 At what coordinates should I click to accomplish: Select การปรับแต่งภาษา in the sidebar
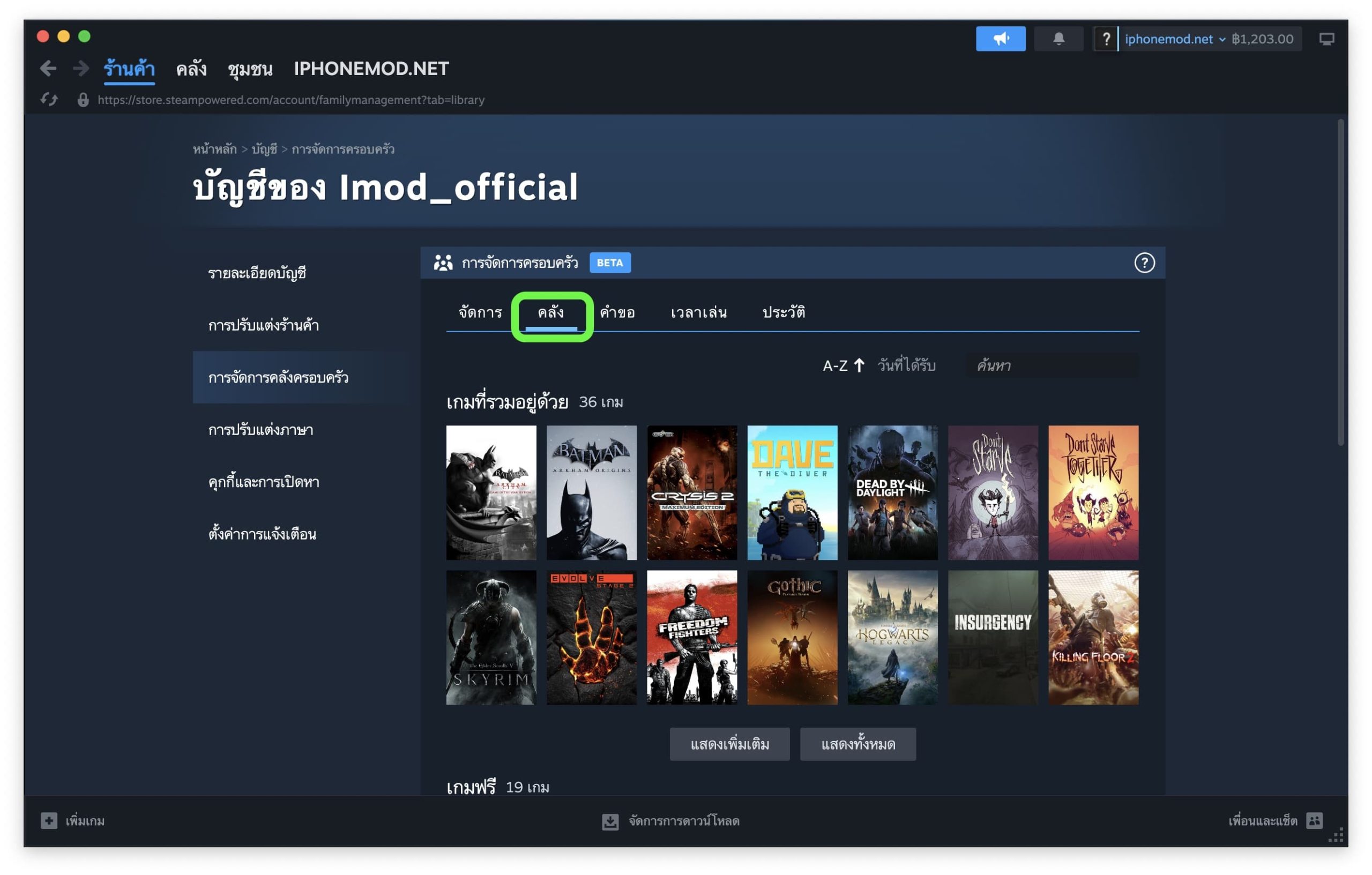pos(260,430)
